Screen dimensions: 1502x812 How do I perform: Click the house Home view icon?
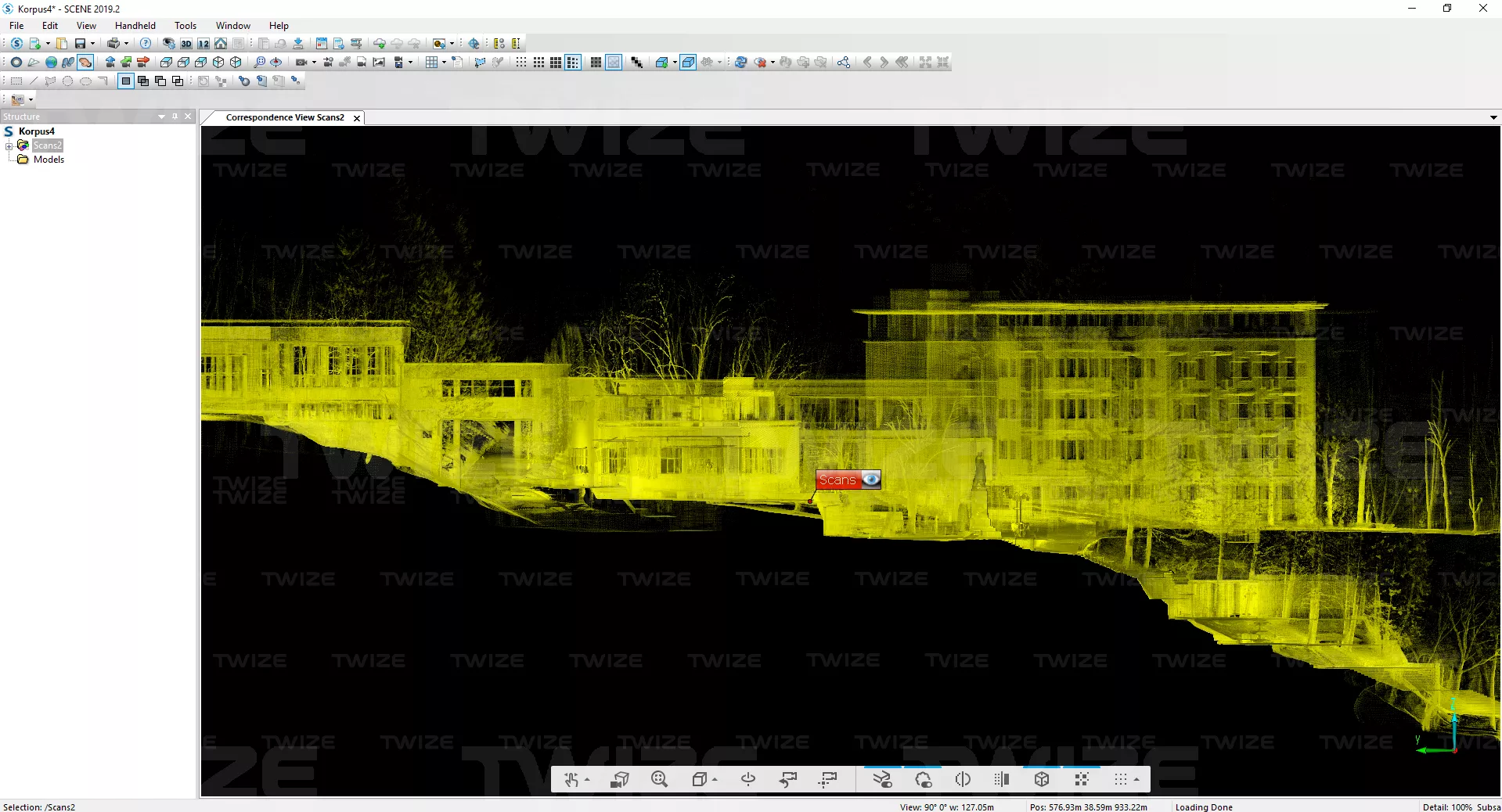click(221, 44)
